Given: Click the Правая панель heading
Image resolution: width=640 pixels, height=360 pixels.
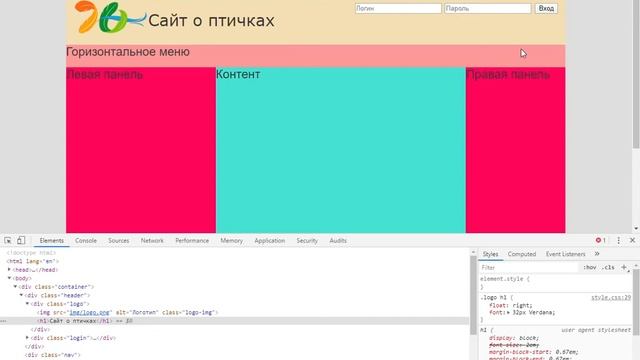Looking at the screenshot, I should tap(508, 74).
